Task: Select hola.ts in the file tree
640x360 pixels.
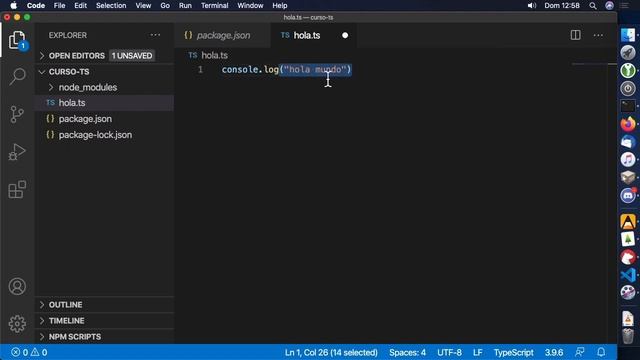Action: tap(104, 103)
